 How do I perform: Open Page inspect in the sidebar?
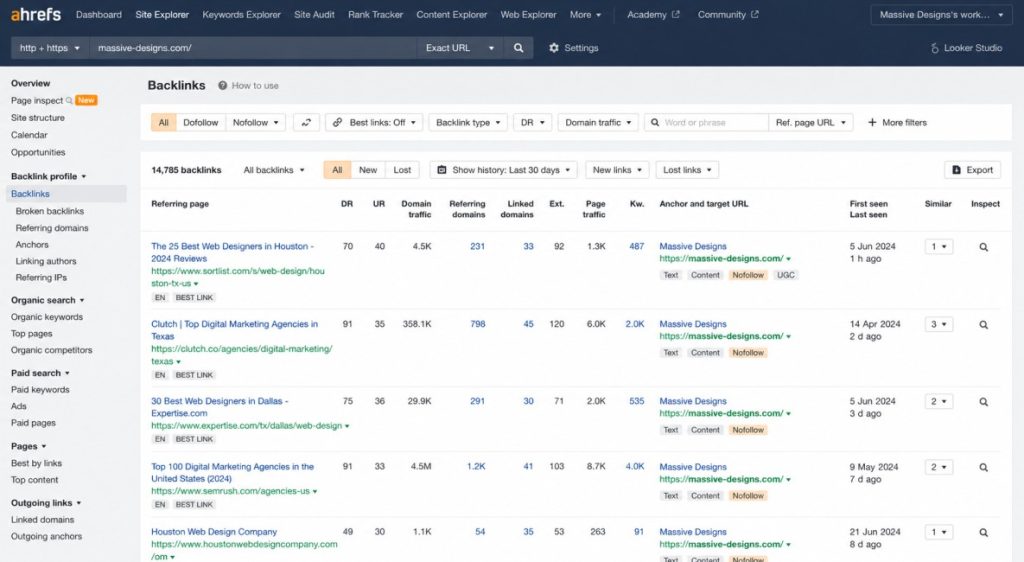coord(37,101)
